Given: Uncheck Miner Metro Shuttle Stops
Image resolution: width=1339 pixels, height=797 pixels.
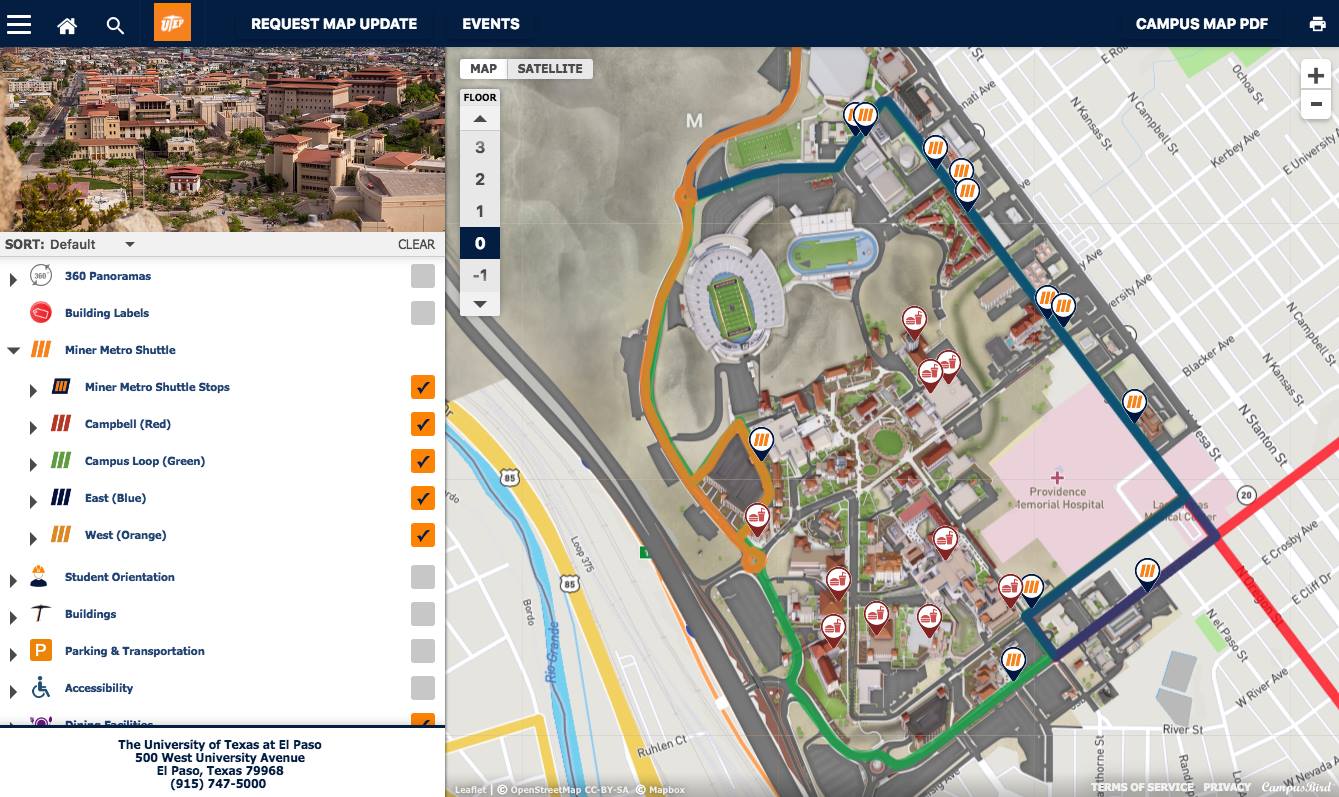Looking at the screenshot, I should pyautogui.click(x=423, y=387).
